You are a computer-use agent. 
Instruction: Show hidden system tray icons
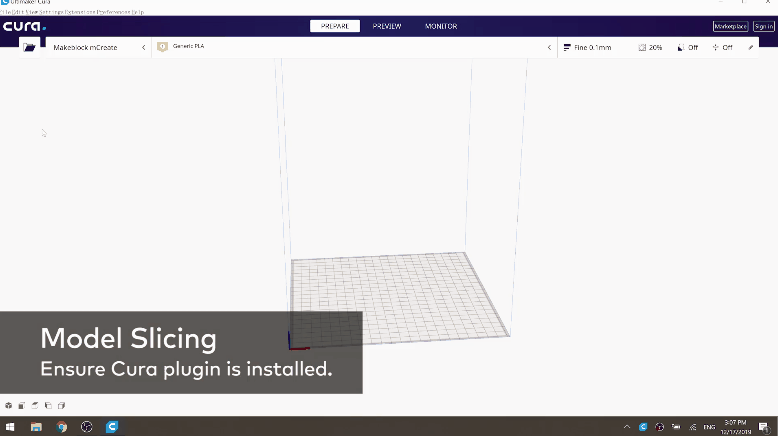627,427
